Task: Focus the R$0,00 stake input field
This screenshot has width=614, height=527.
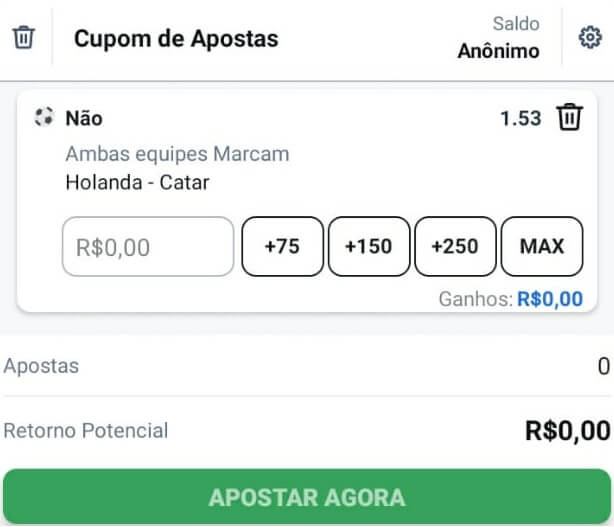Action: pos(148,247)
